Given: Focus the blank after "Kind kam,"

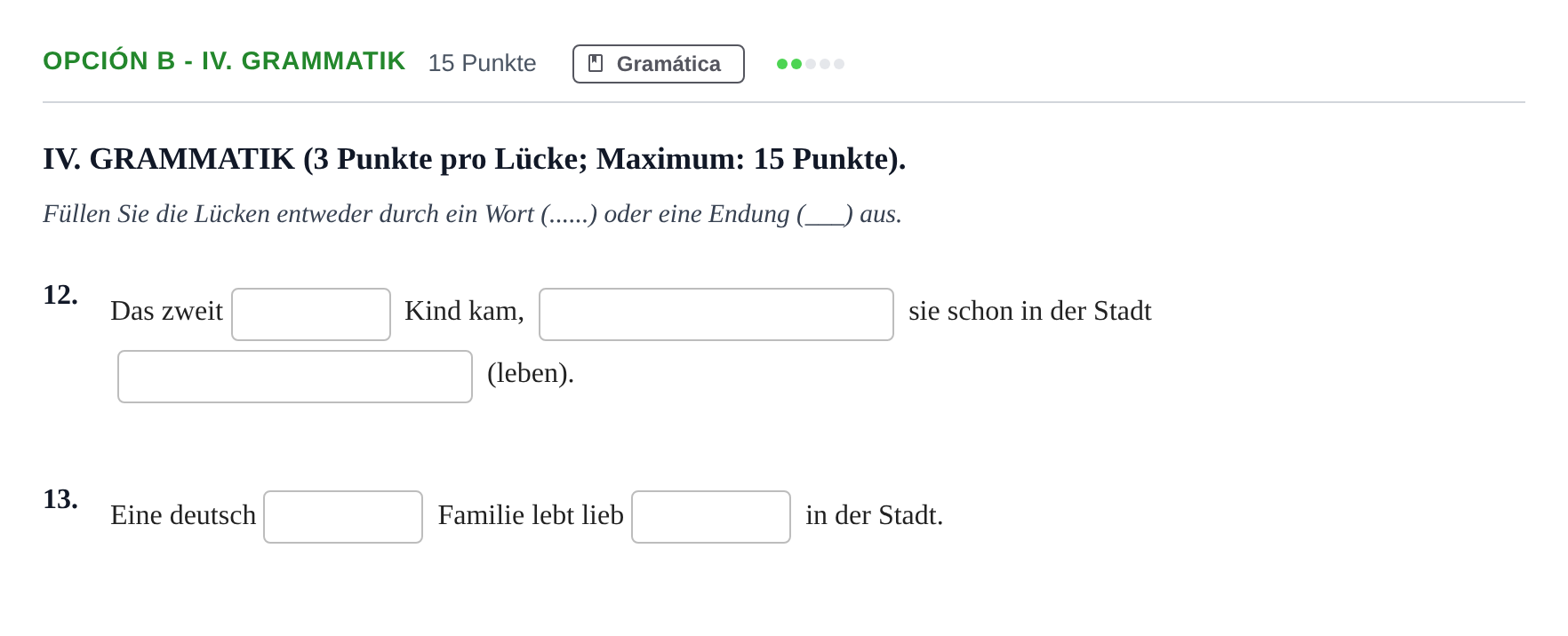Looking at the screenshot, I should point(716,314).
